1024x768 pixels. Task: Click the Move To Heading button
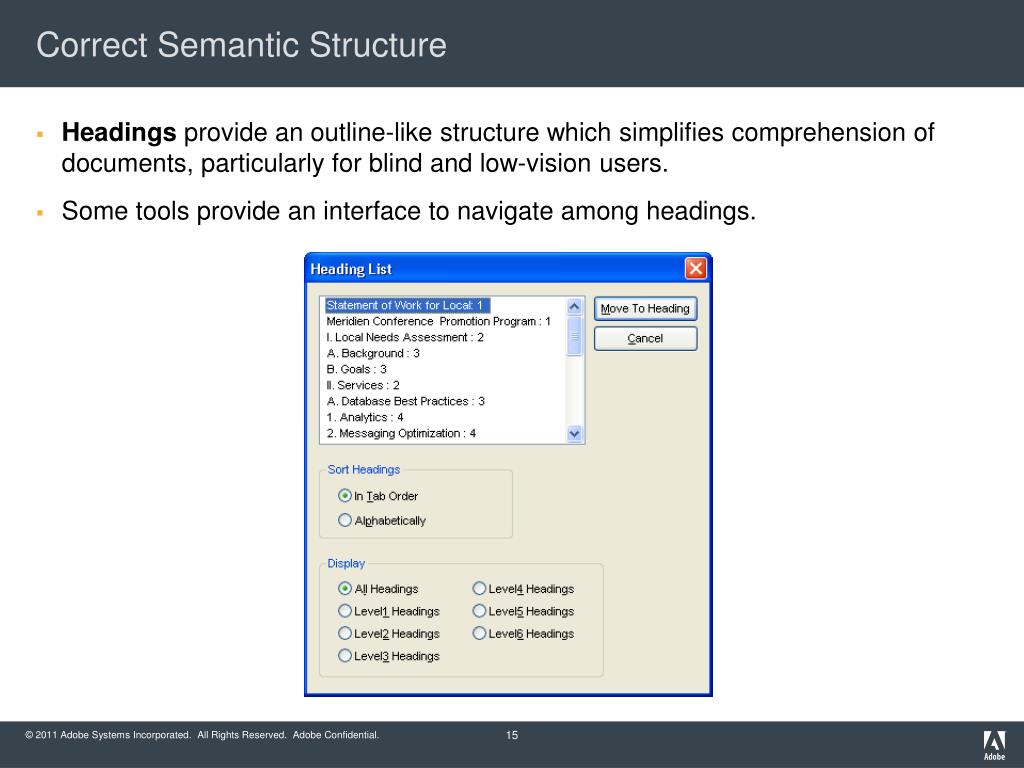(645, 309)
